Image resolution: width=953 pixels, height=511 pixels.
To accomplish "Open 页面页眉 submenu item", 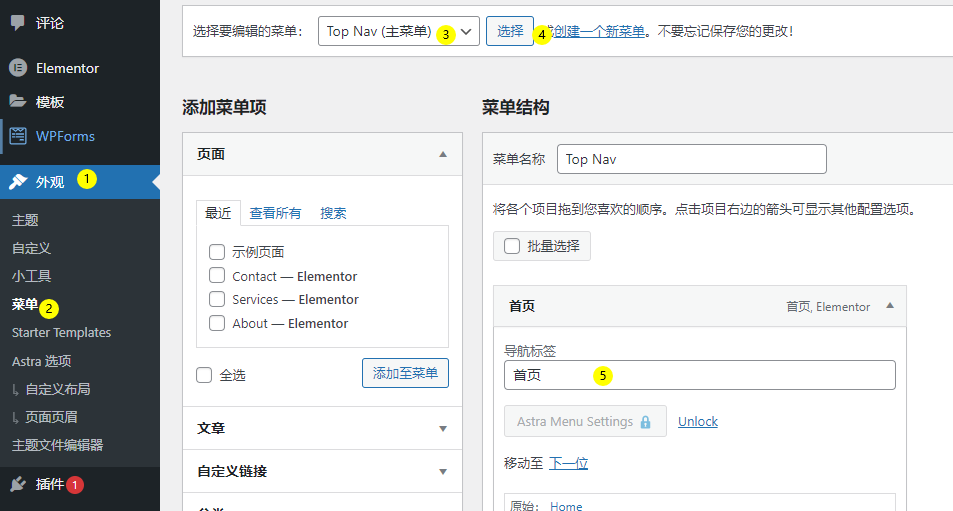I will tap(51, 417).
